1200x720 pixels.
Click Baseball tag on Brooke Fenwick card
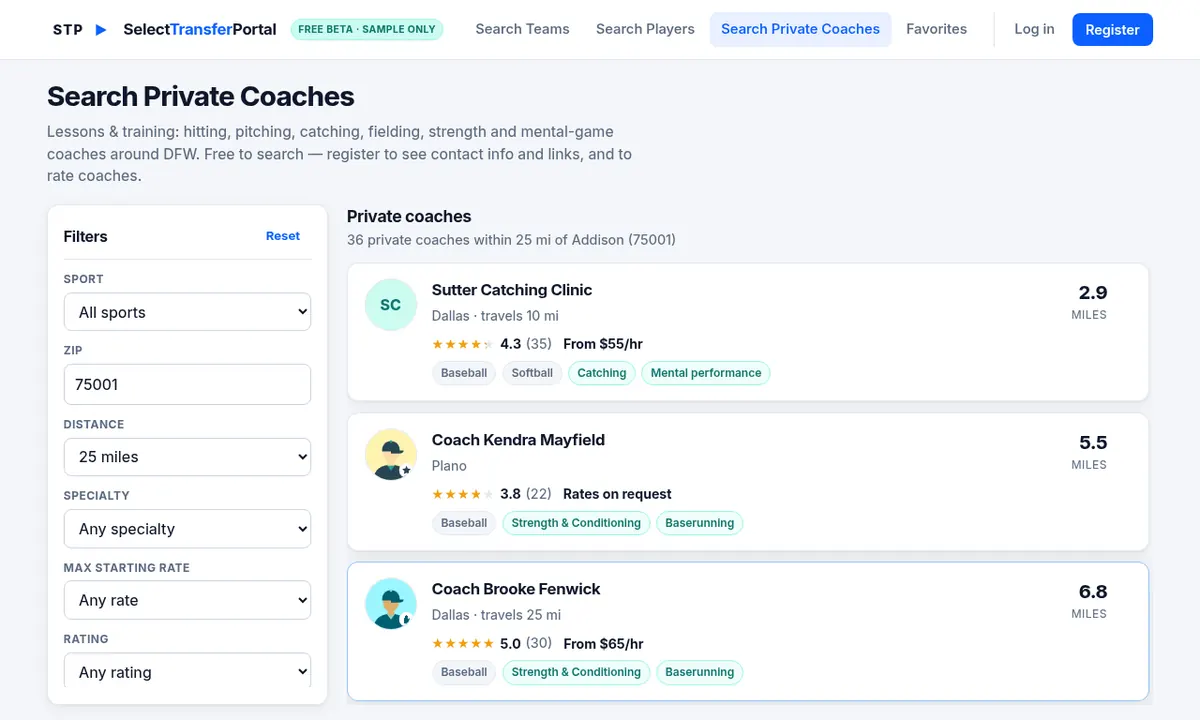(464, 672)
